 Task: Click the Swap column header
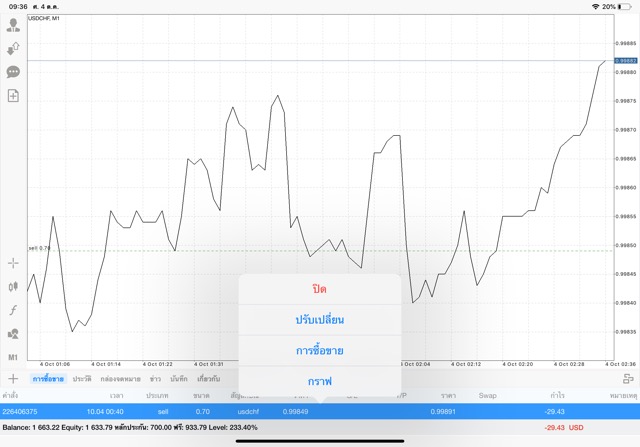coord(487,396)
